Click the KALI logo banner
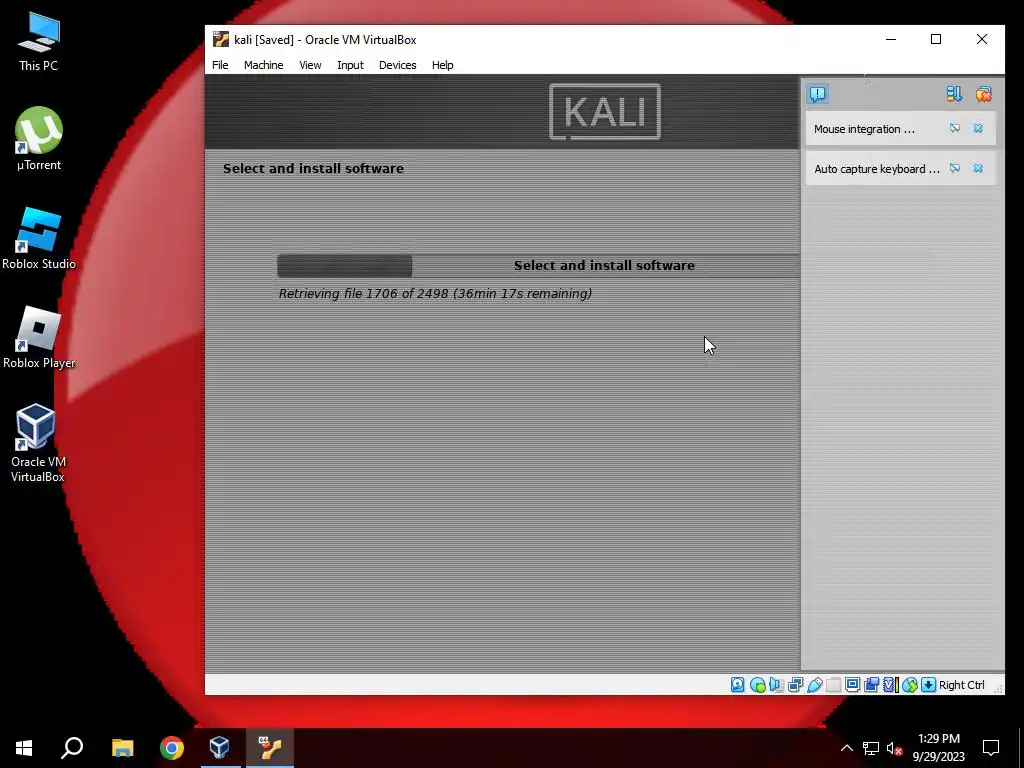The height and width of the screenshot is (768, 1024). 605,112
